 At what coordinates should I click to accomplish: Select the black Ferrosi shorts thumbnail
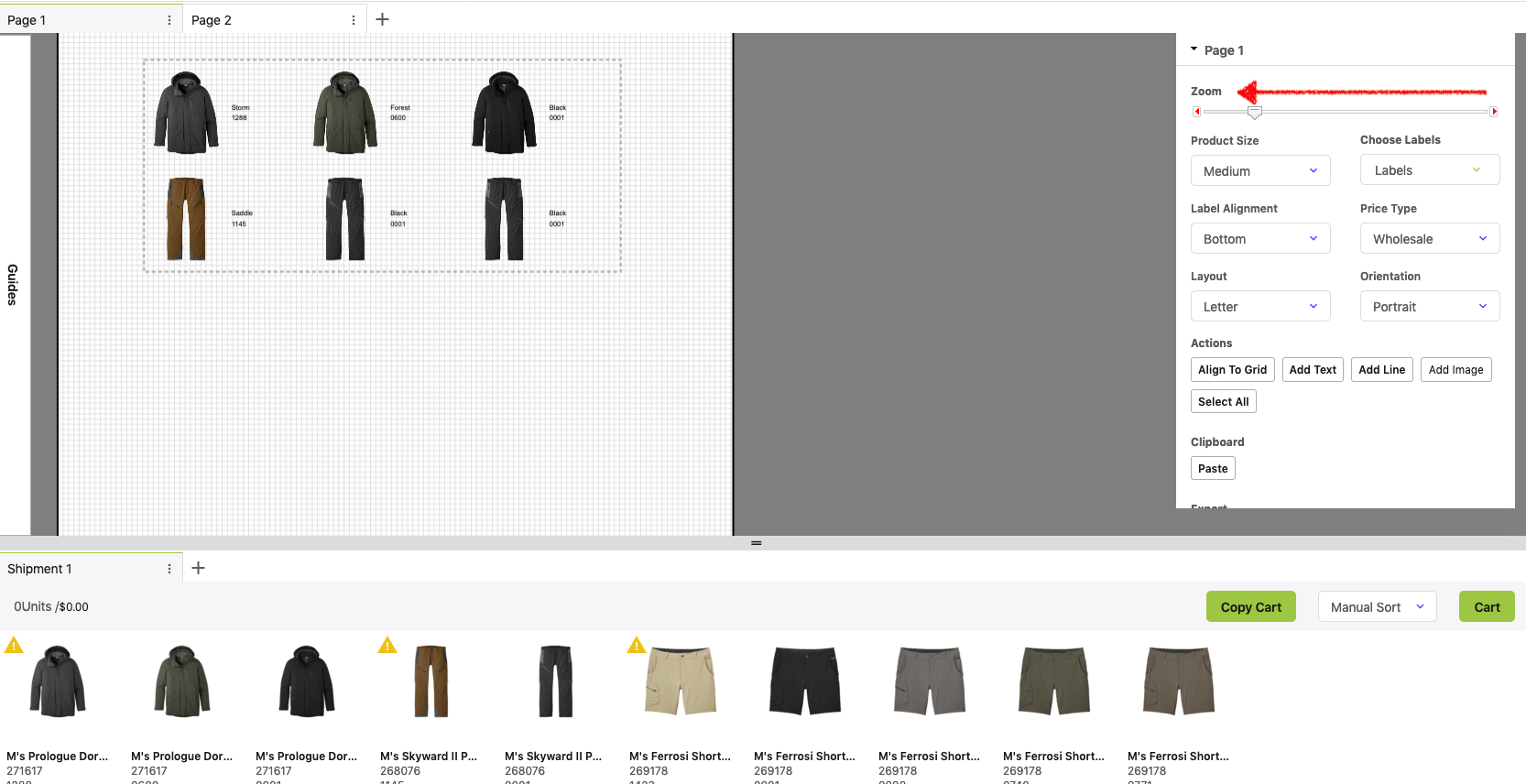tap(804, 681)
